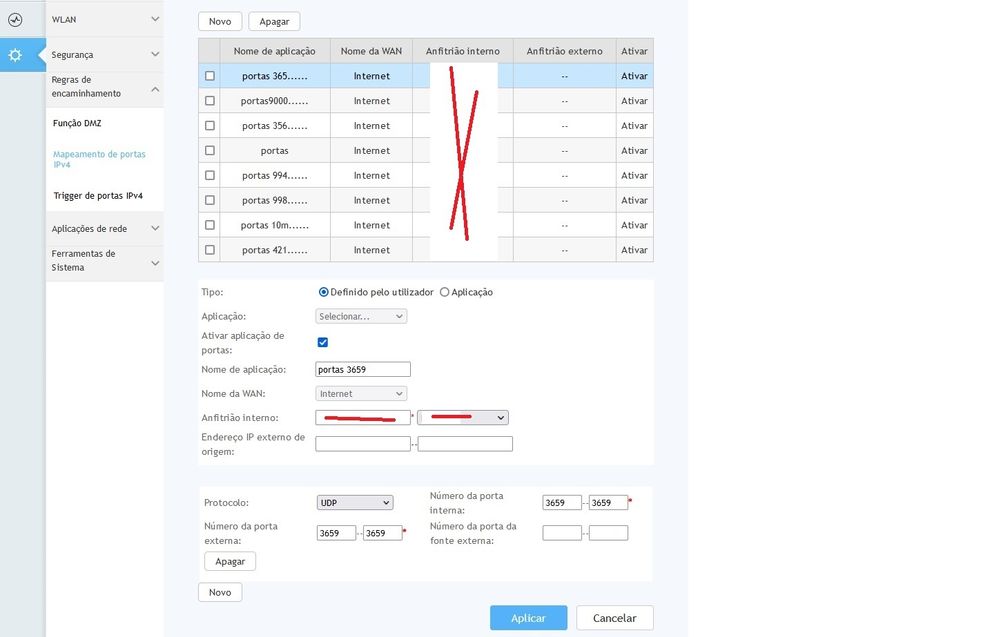Select Mapeamento de portas IPv4 link
The height and width of the screenshot is (637, 999).
click(x=99, y=159)
